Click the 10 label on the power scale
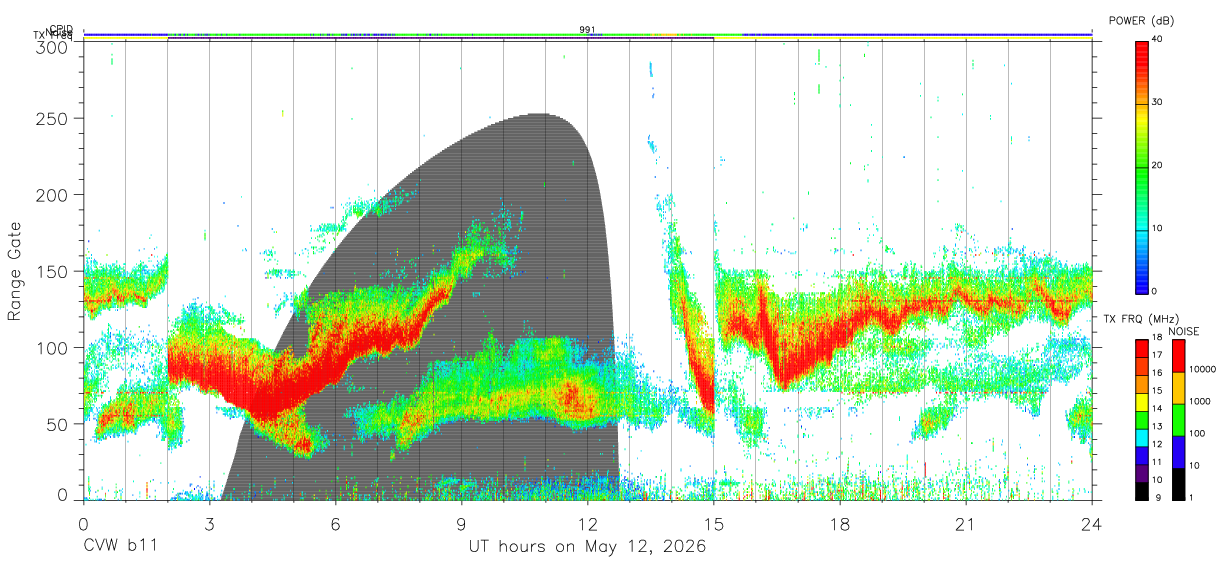Screen dimensions: 1228x567 [1159, 228]
